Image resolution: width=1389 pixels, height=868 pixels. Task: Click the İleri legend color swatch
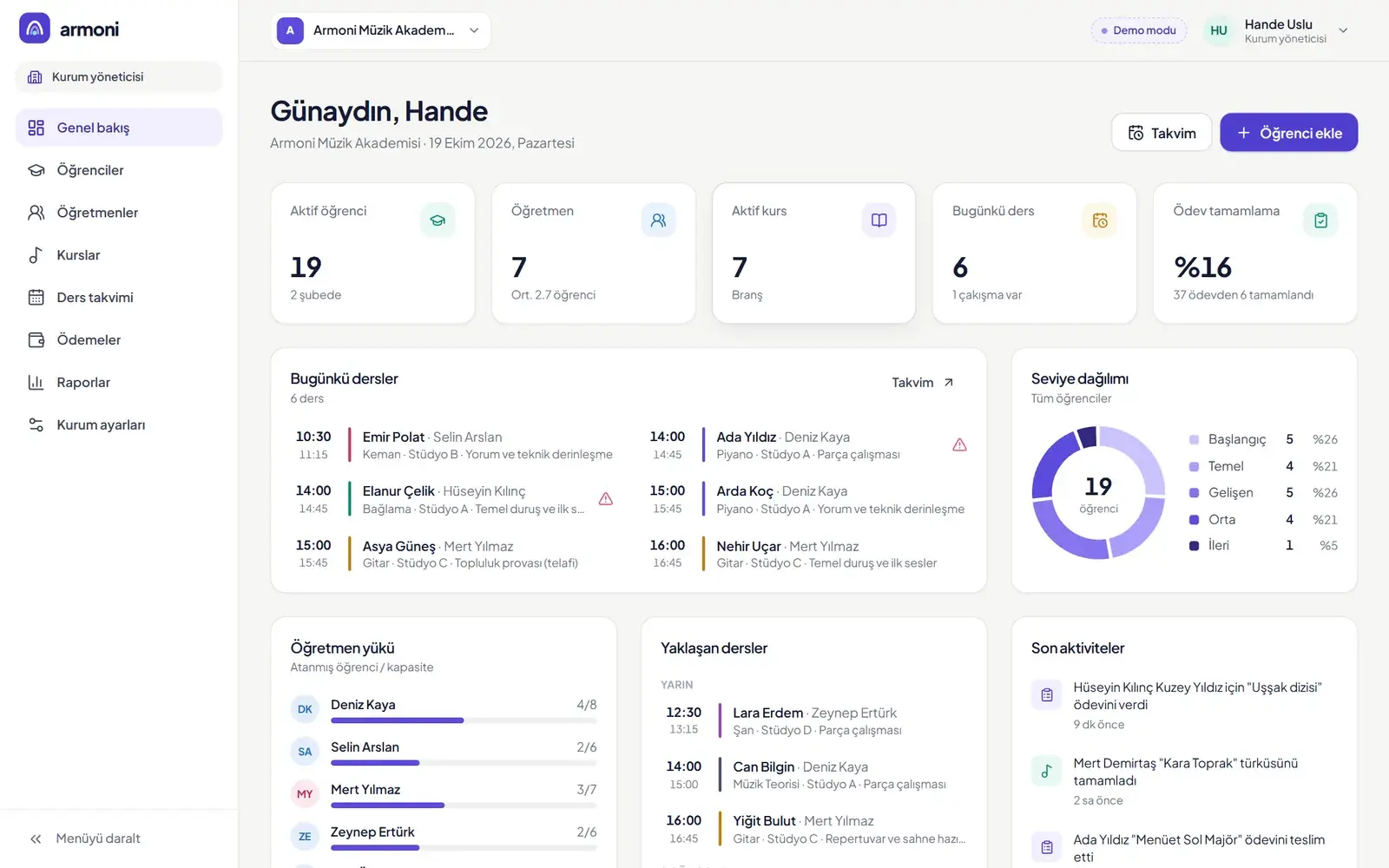tap(1194, 546)
